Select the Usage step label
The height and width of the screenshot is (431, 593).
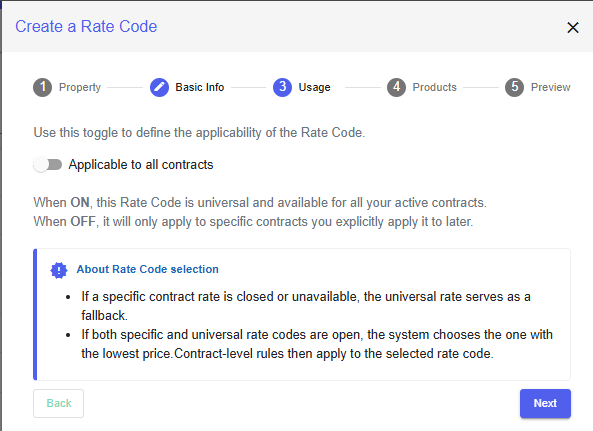tap(314, 87)
